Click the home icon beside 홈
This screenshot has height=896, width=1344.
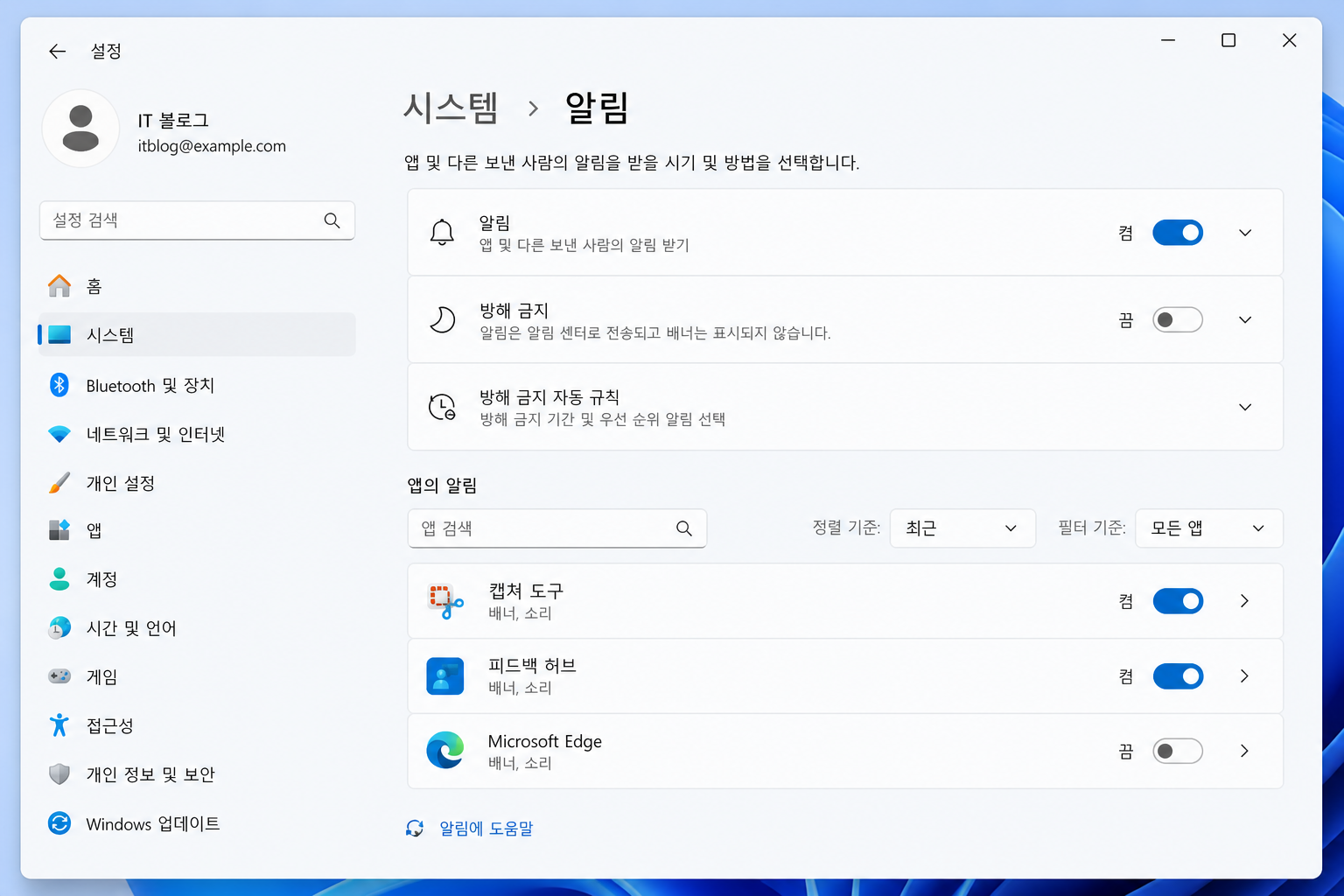(59, 286)
